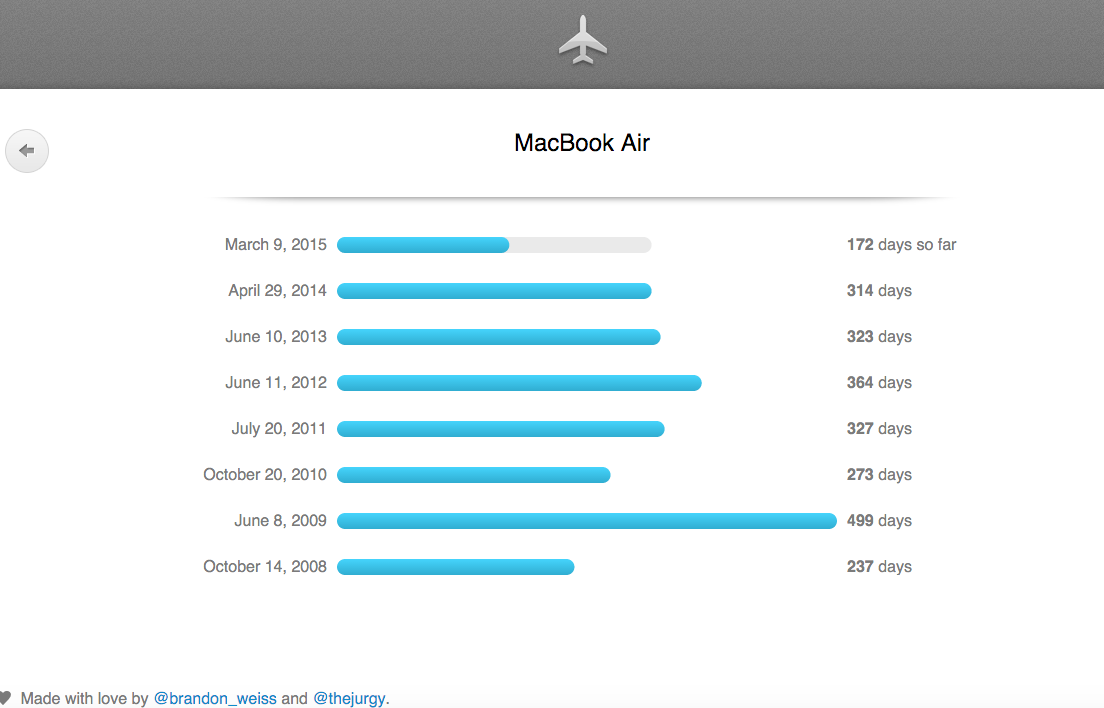Click the "499 days" label
Screen dimensions: 1104x708
point(879,521)
